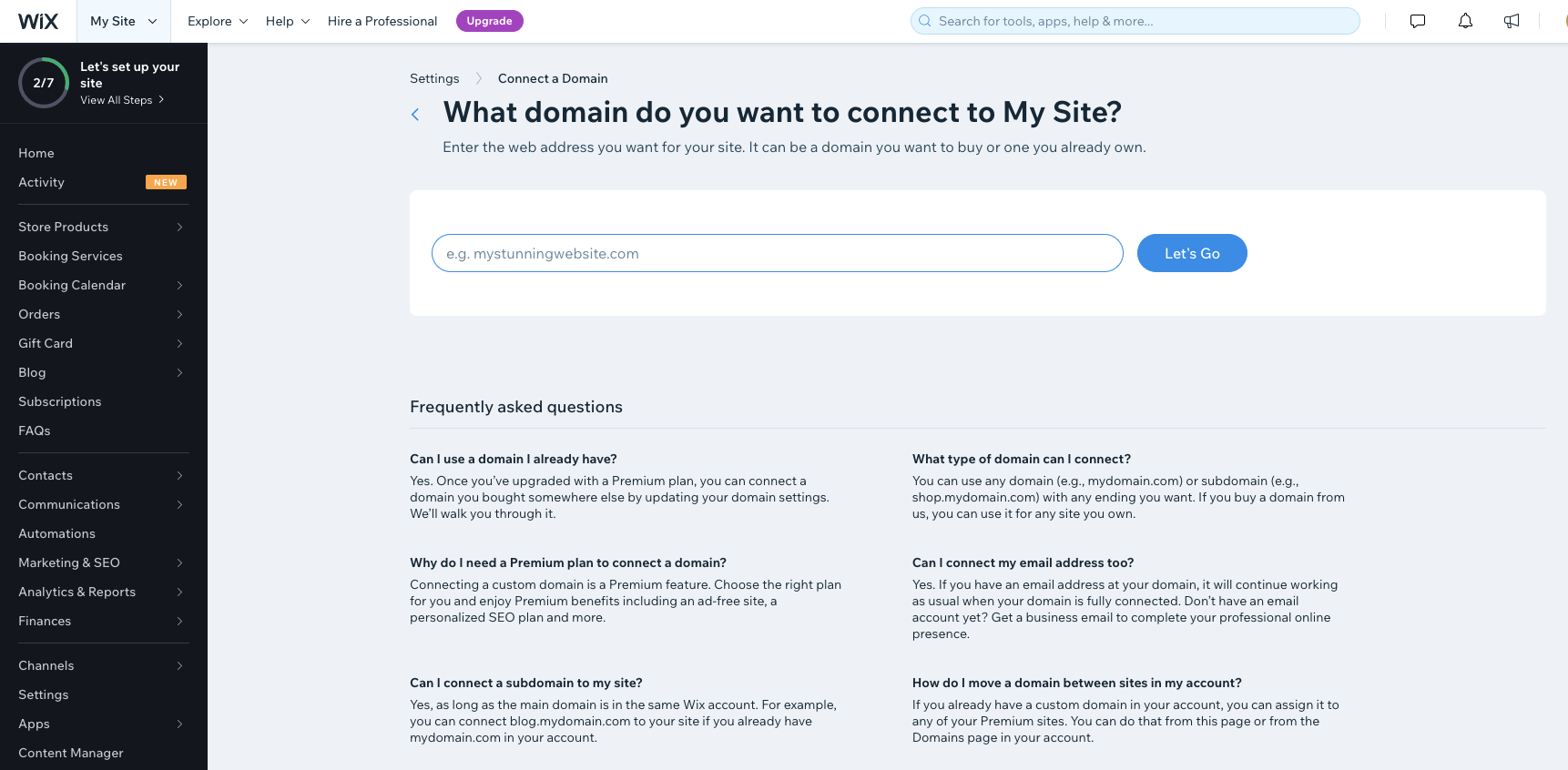Viewport: 1568px width, 770px height.
Task: Click the back arrow beside the heading
Action: 415,114
